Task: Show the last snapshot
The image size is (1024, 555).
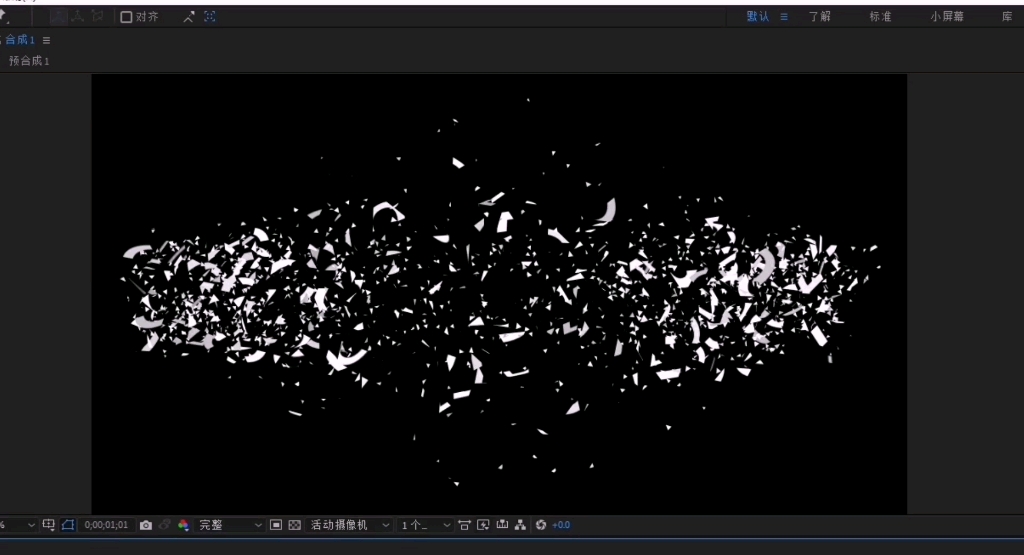Action: (x=165, y=525)
